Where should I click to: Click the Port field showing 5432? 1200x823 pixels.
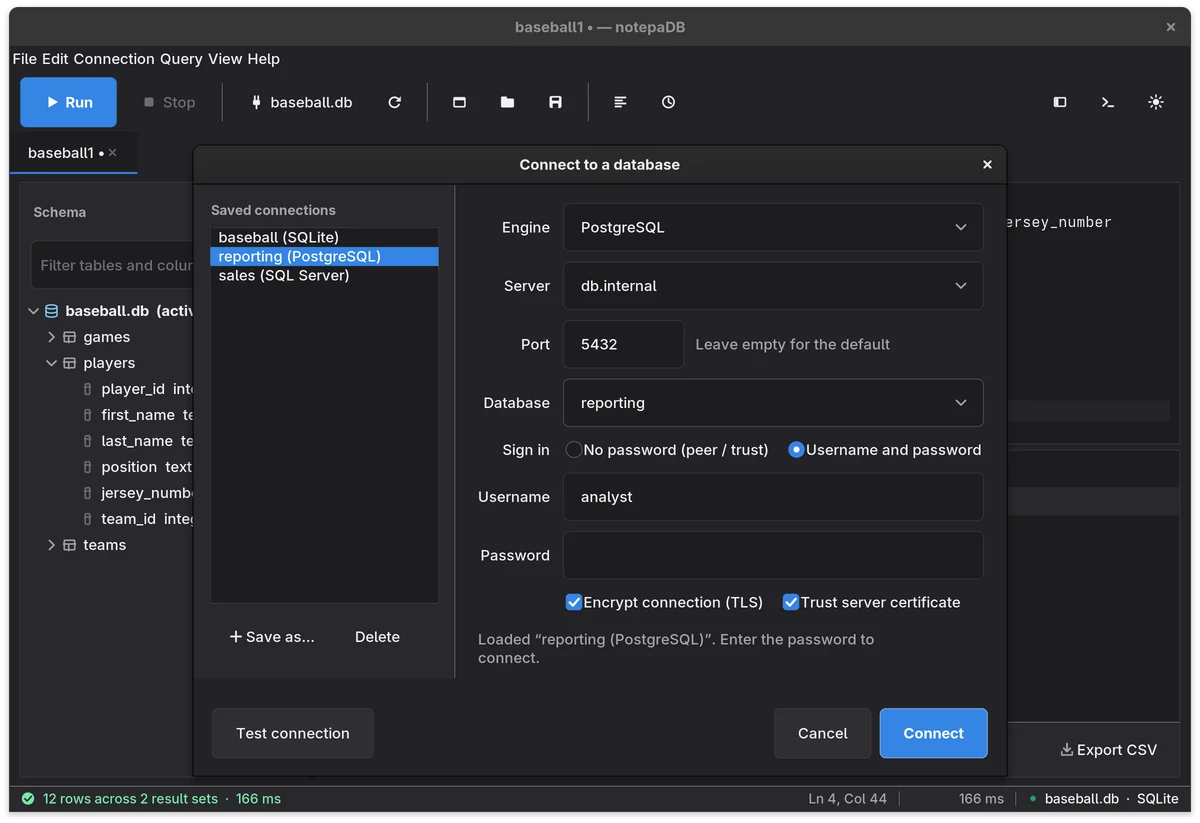point(624,344)
